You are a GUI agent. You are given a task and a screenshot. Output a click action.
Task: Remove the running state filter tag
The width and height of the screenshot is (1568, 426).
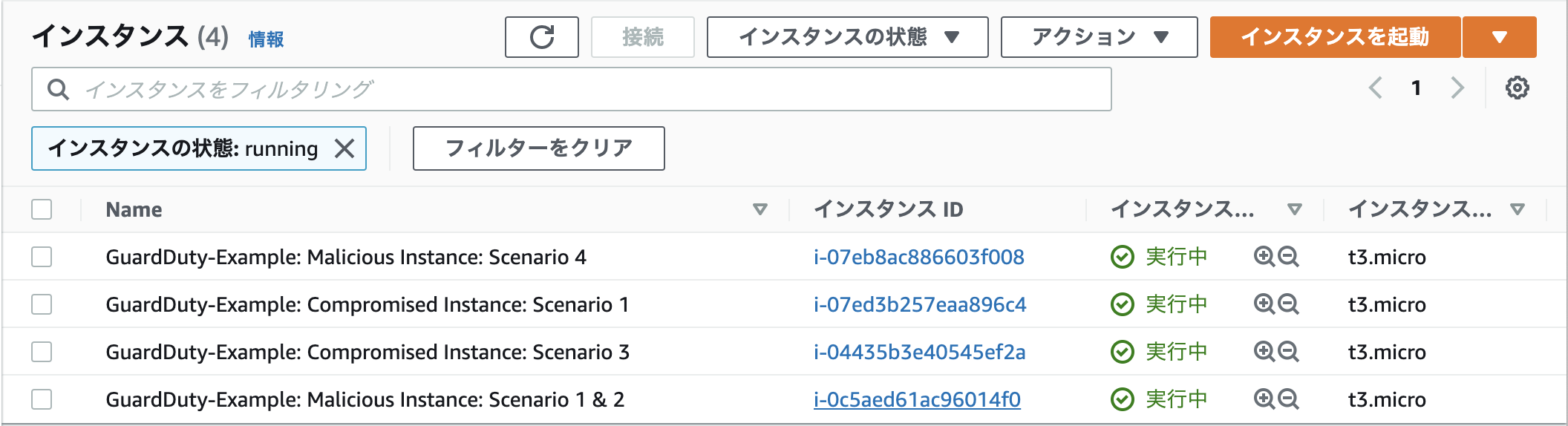pyautogui.click(x=344, y=148)
